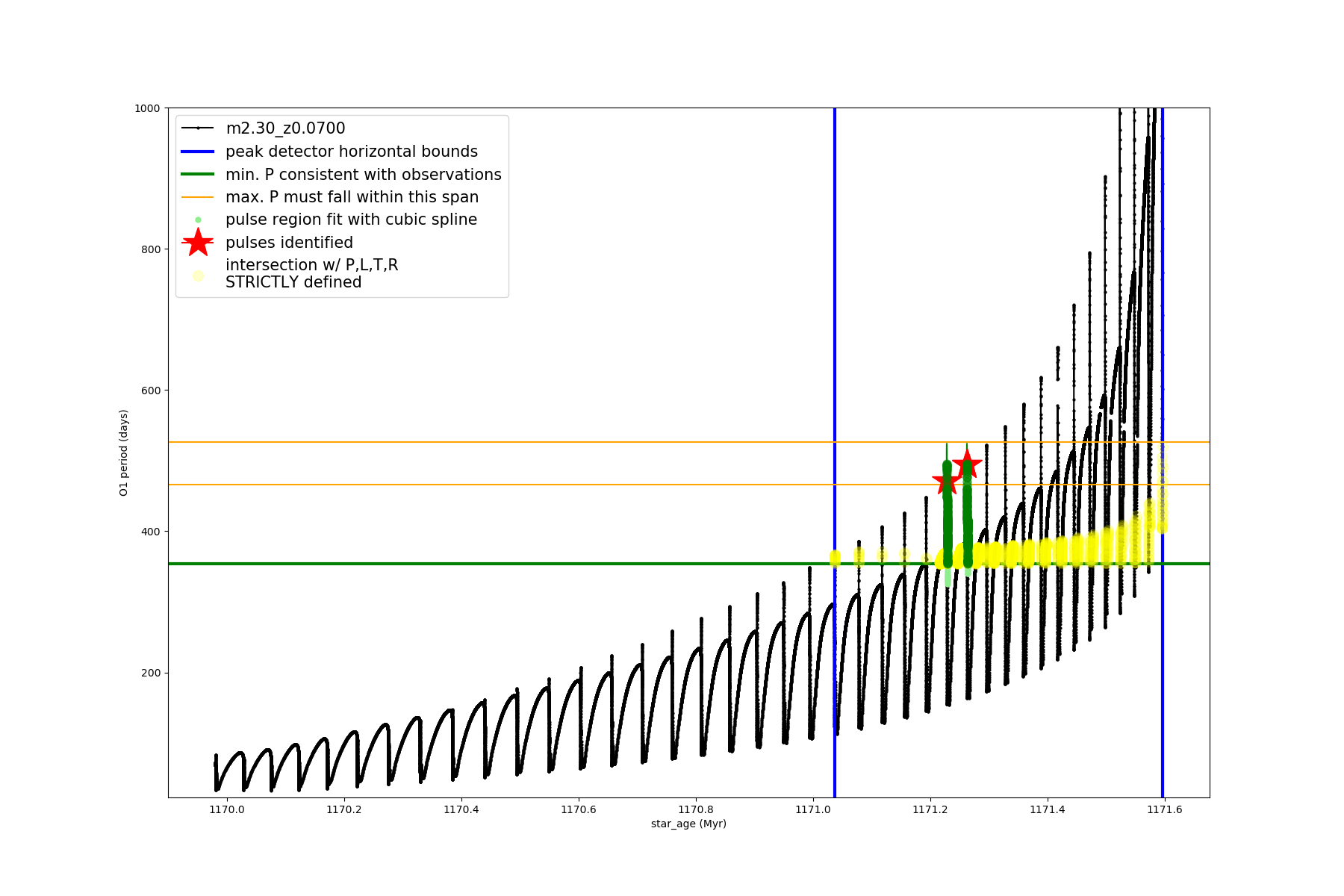The image size is (1344, 896).
Task: Click the orange line swatch in the legend
Action: 198,197
